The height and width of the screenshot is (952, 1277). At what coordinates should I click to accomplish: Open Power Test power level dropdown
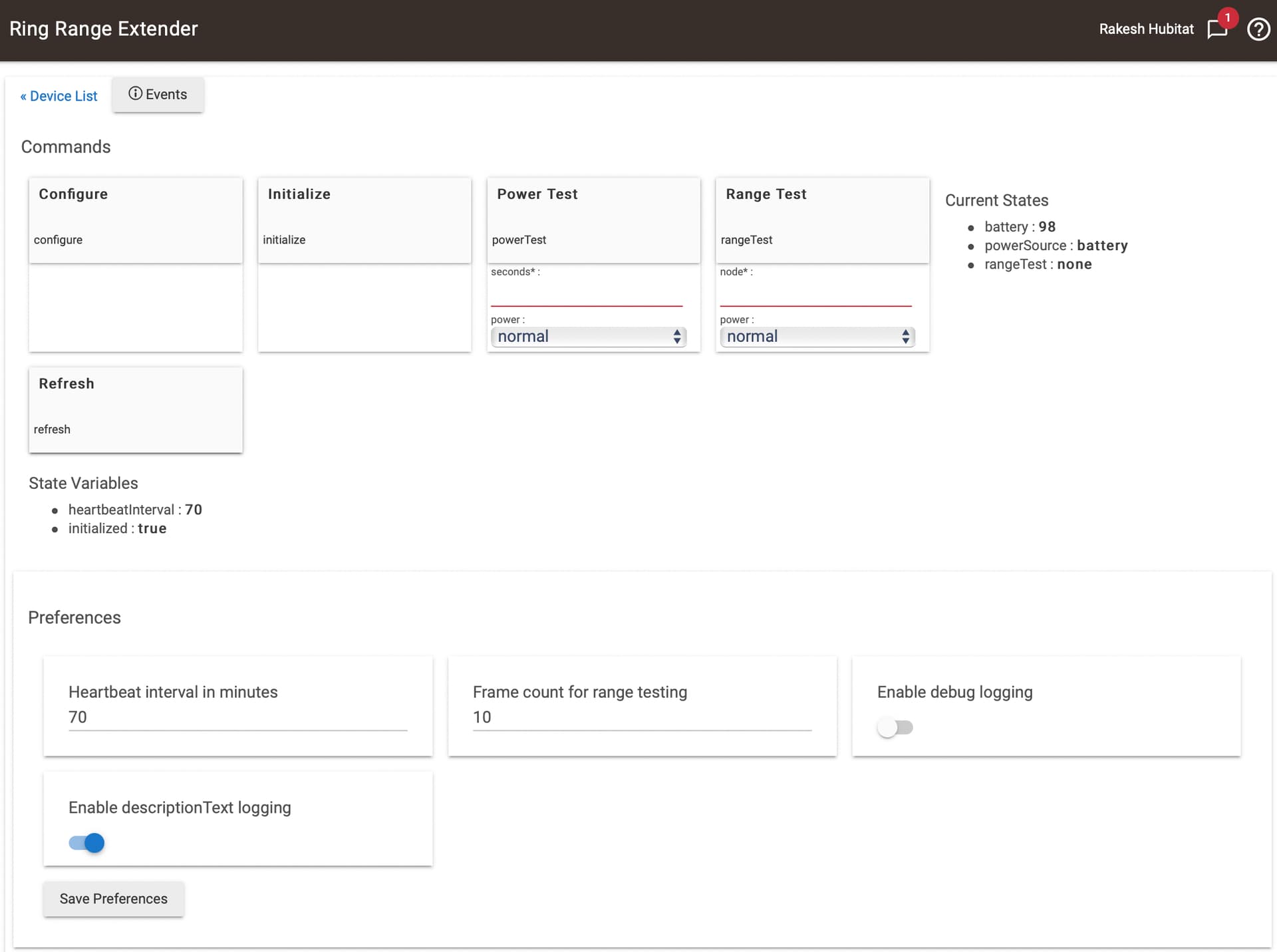(588, 337)
